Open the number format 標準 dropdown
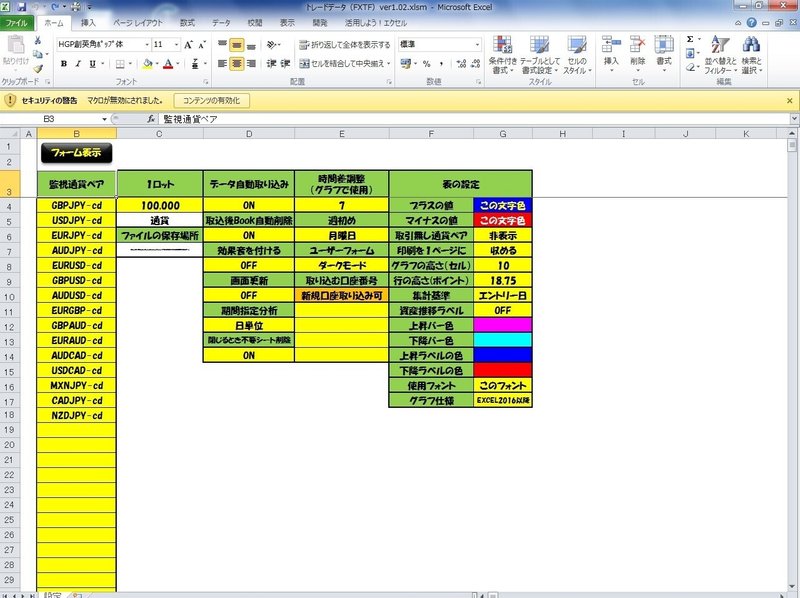The image size is (800, 598). [477, 45]
